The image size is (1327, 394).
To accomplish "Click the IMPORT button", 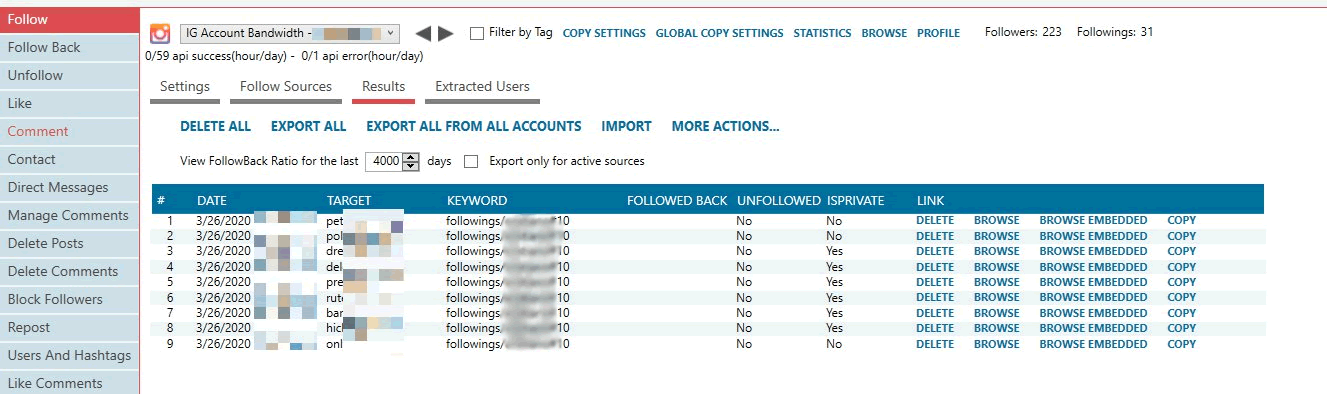I will (626, 127).
